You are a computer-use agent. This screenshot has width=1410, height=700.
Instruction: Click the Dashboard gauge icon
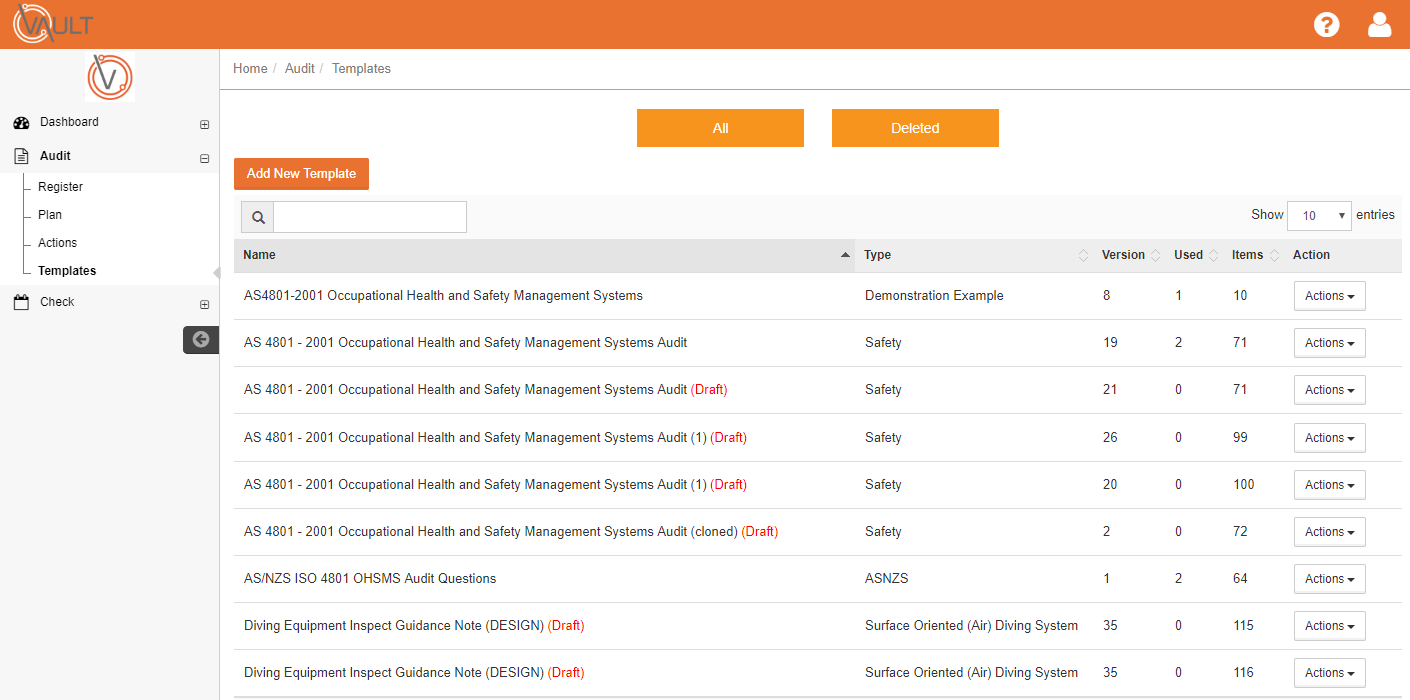coord(21,123)
